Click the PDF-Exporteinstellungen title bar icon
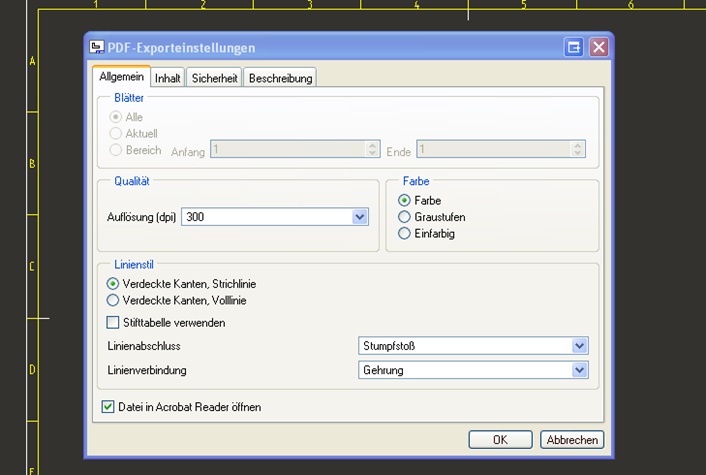The width and height of the screenshot is (706, 475). [96, 47]
